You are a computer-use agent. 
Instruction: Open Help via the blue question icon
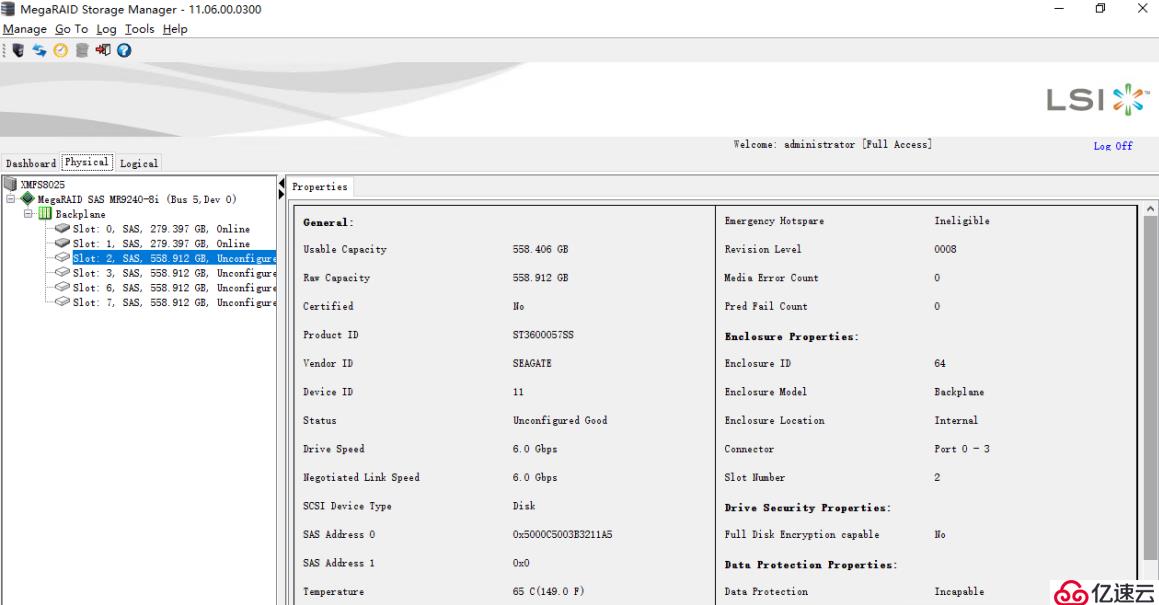(x=124, y=50)
